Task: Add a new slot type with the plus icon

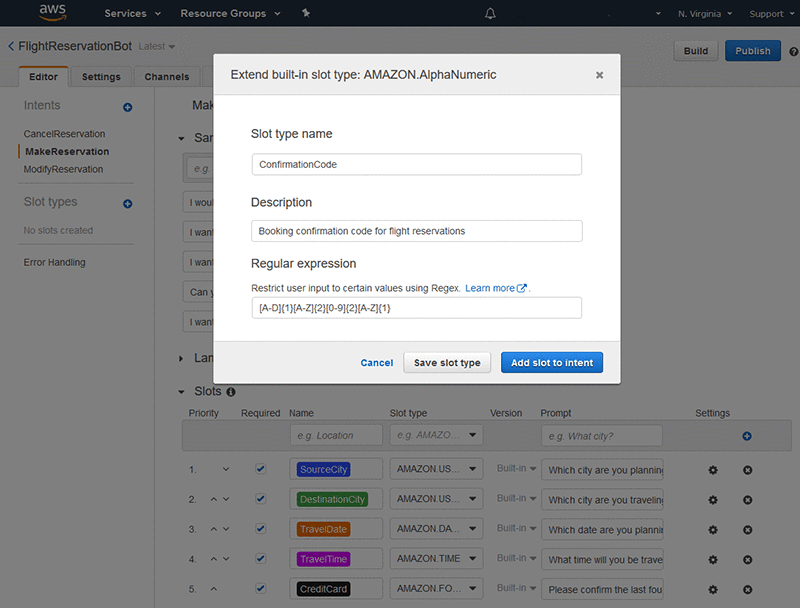Action: point(128,204)
